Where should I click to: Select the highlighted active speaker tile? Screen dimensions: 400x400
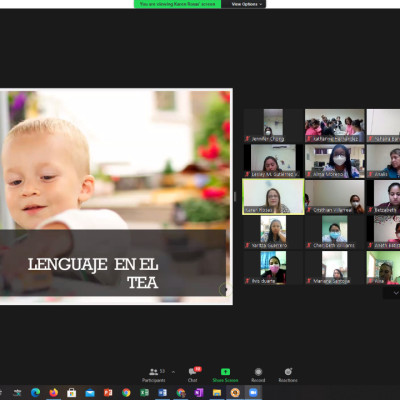273,197
